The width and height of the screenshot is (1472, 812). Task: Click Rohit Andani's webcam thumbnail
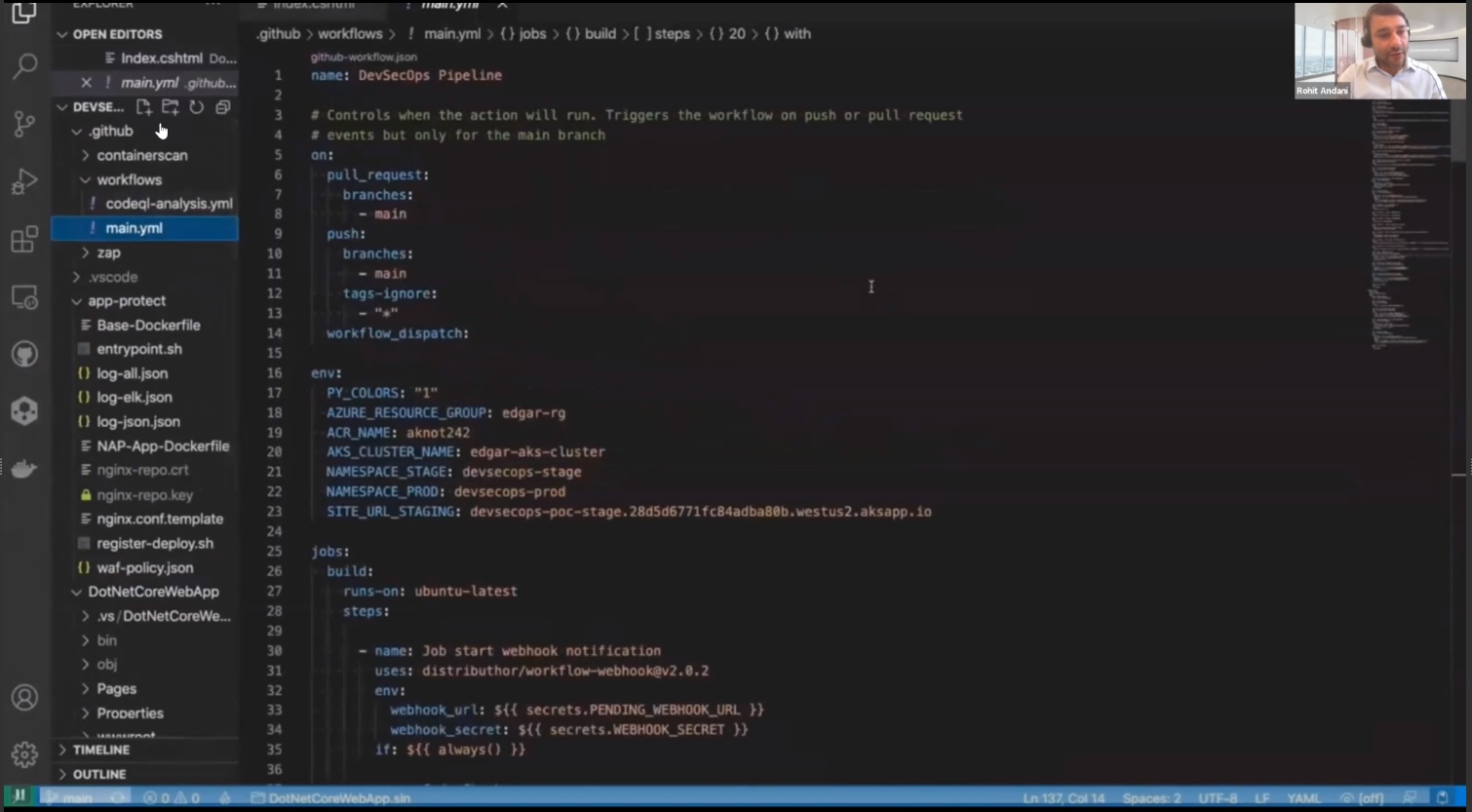(1379, 51)
